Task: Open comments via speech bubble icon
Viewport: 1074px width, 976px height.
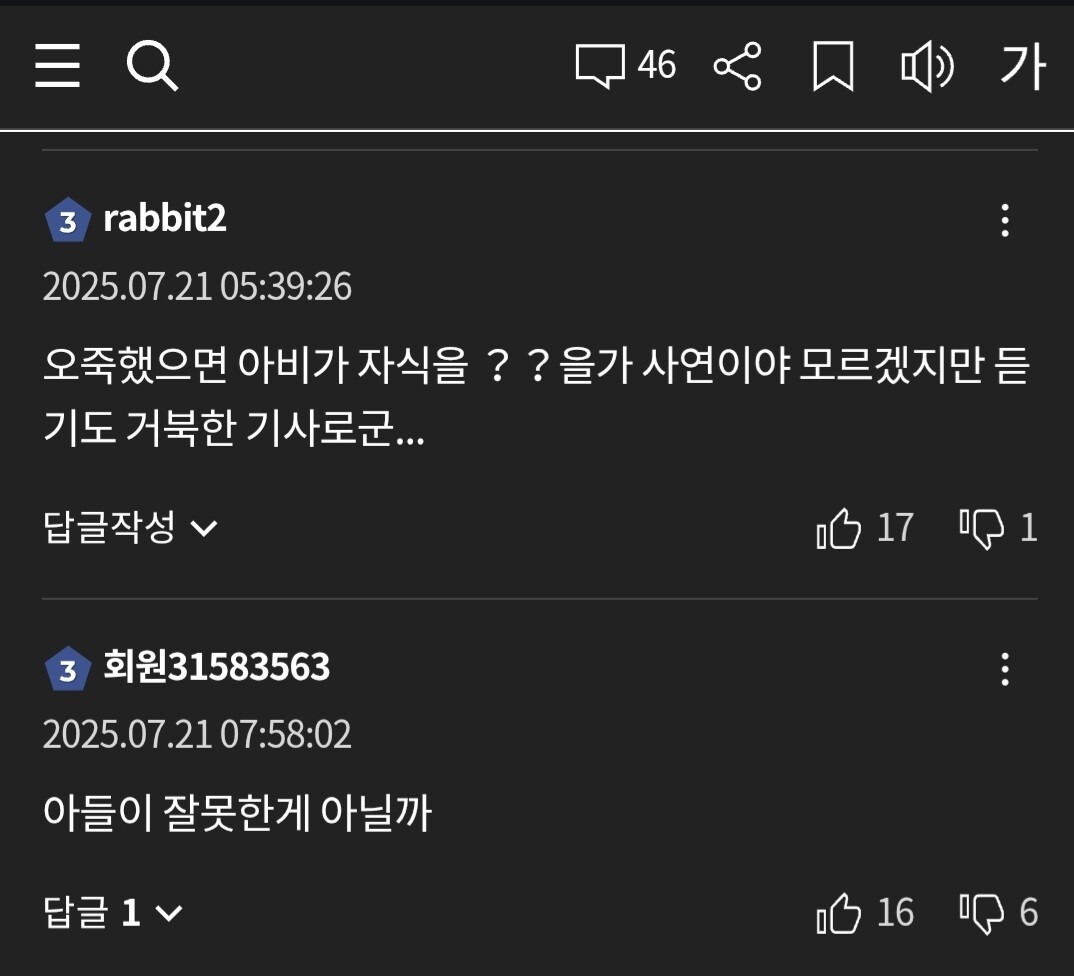Action: (x=600, y=66)
